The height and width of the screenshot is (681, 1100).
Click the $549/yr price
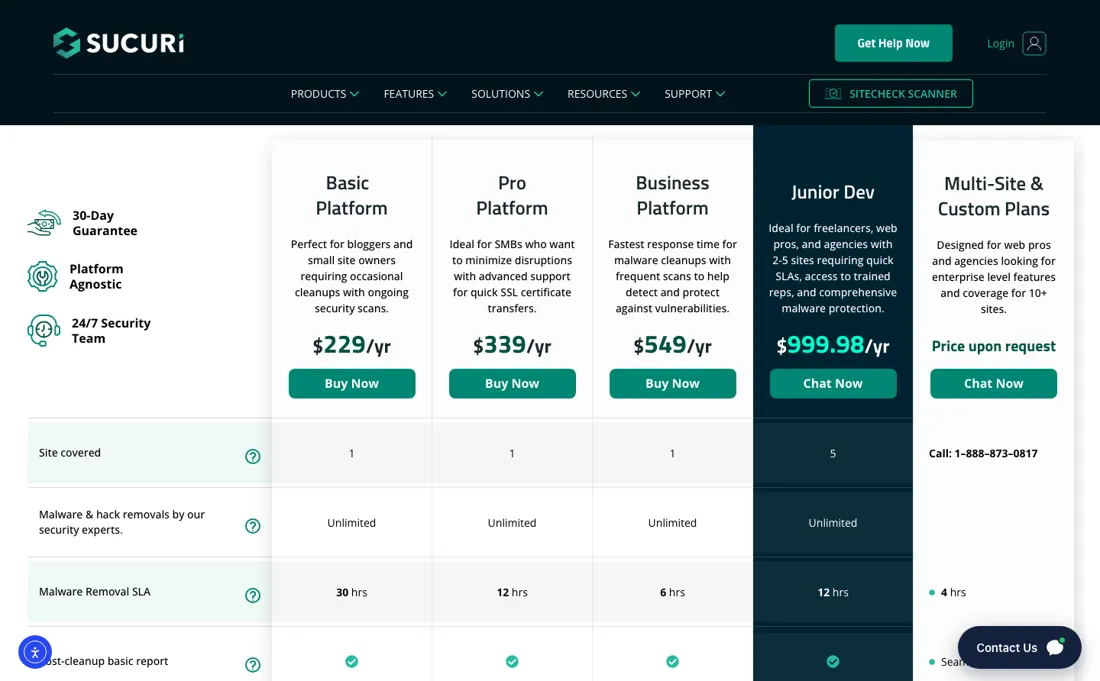tap(672, 345)
